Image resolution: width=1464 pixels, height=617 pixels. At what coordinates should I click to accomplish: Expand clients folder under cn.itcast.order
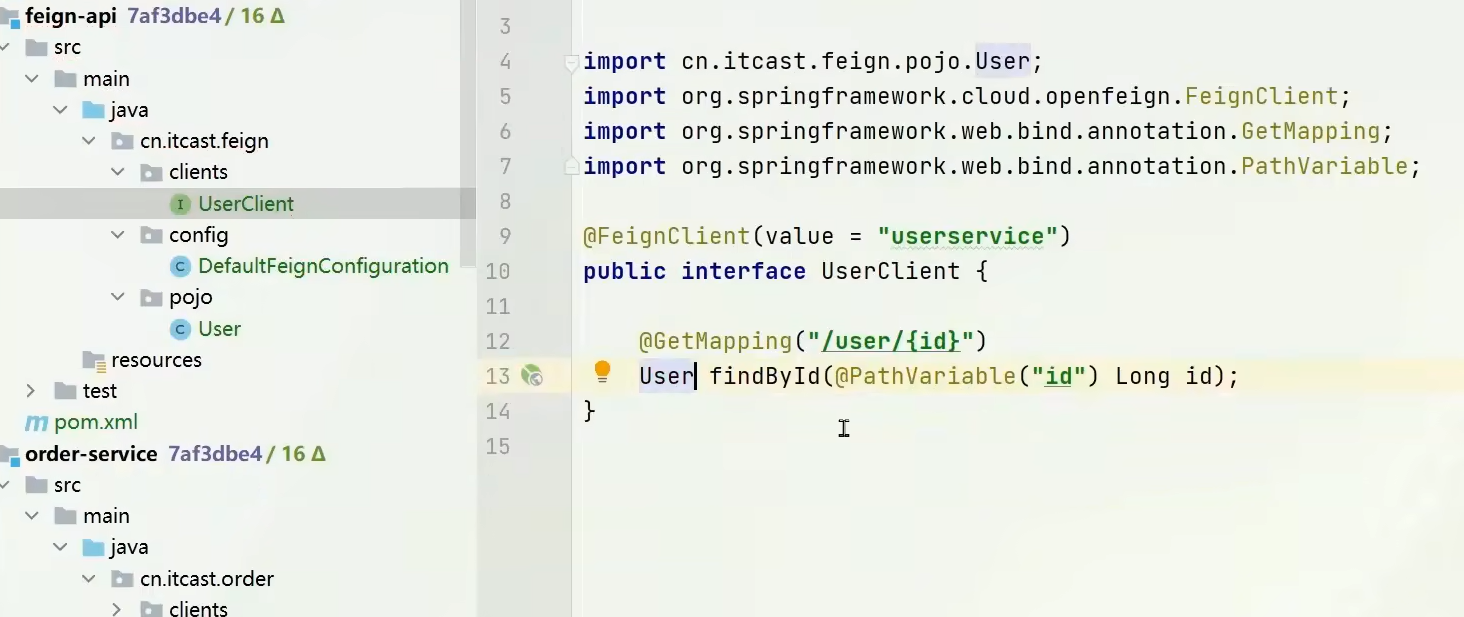(x=118, y=609)
